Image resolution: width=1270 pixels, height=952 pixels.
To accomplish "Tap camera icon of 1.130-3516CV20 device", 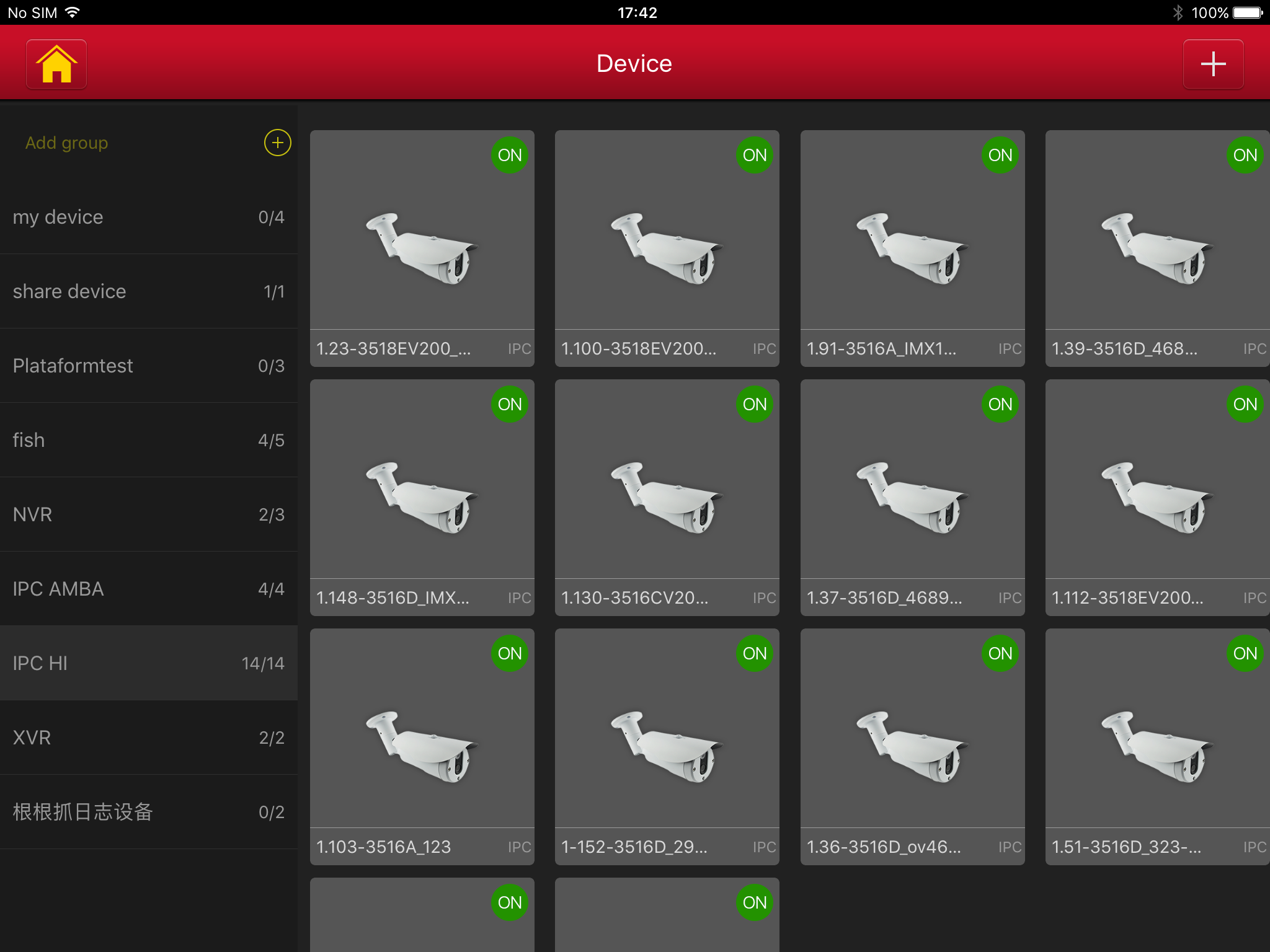I will click(x=667, y=497).
